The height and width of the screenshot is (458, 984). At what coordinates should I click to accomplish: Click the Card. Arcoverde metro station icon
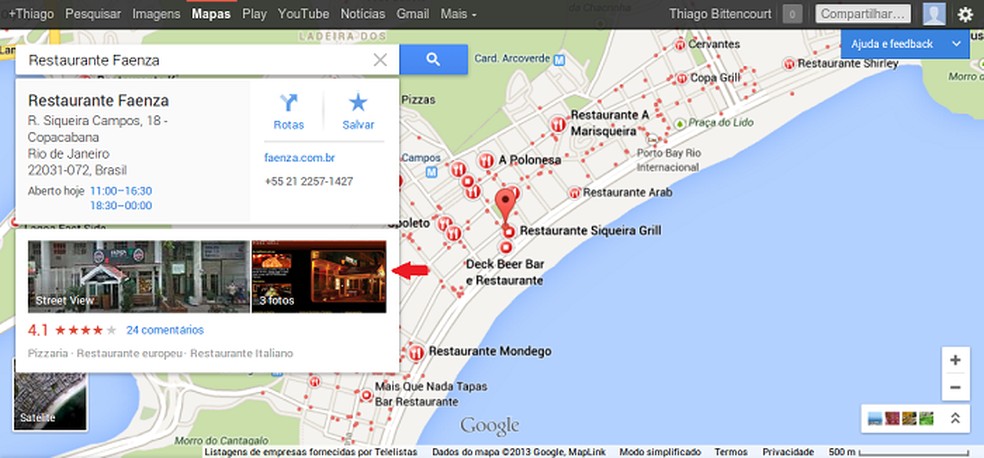pos(560,60)
